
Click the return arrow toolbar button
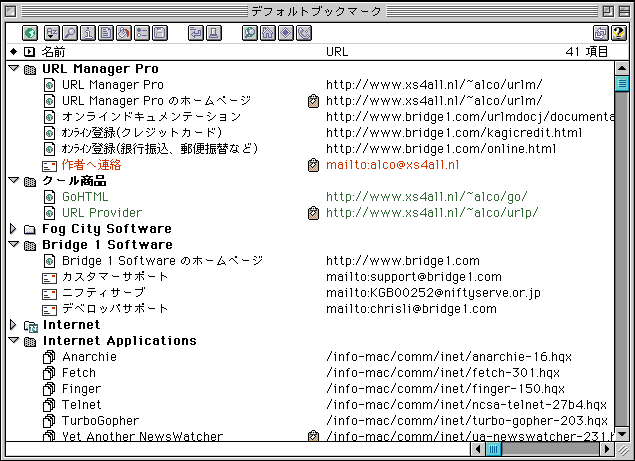(196, 33)
